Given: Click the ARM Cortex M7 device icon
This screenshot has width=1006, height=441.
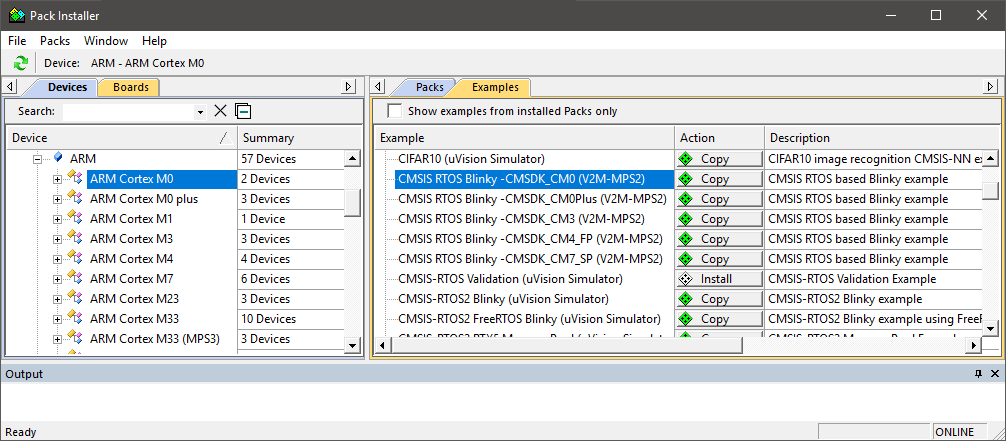Looking at the screenshot, I should tap(75, 278).
